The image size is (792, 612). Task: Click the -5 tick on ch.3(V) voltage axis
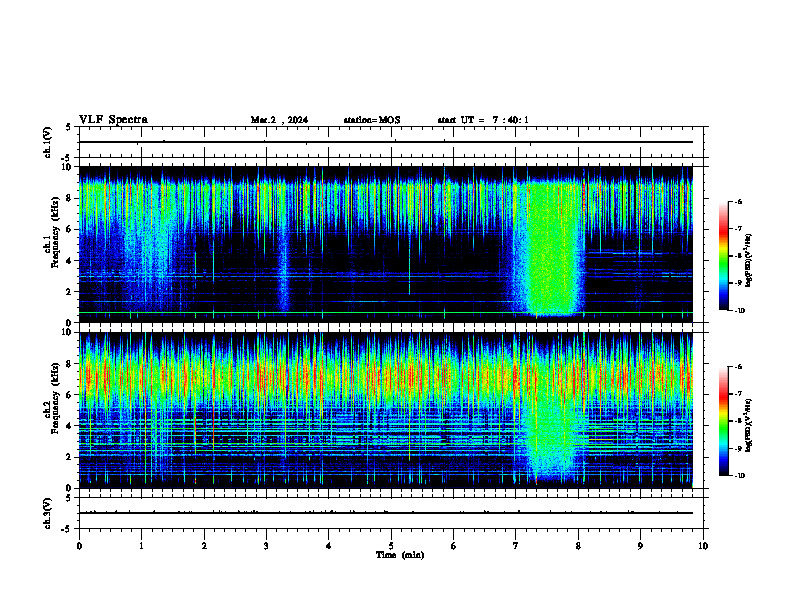coord(67,529)
